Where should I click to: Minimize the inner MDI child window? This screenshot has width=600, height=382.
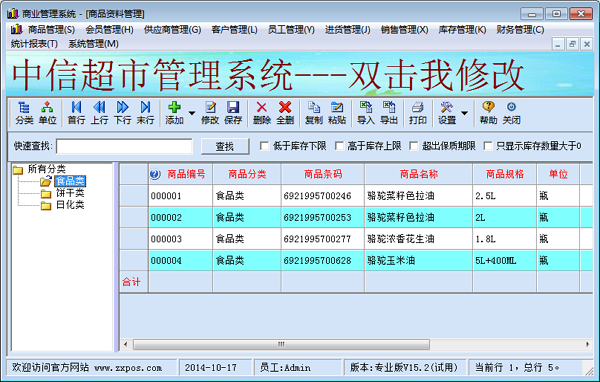tap(558, 44)
